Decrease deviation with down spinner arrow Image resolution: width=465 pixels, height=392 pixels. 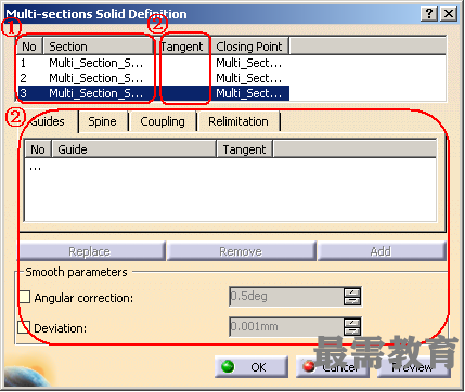tap(353, 331)
